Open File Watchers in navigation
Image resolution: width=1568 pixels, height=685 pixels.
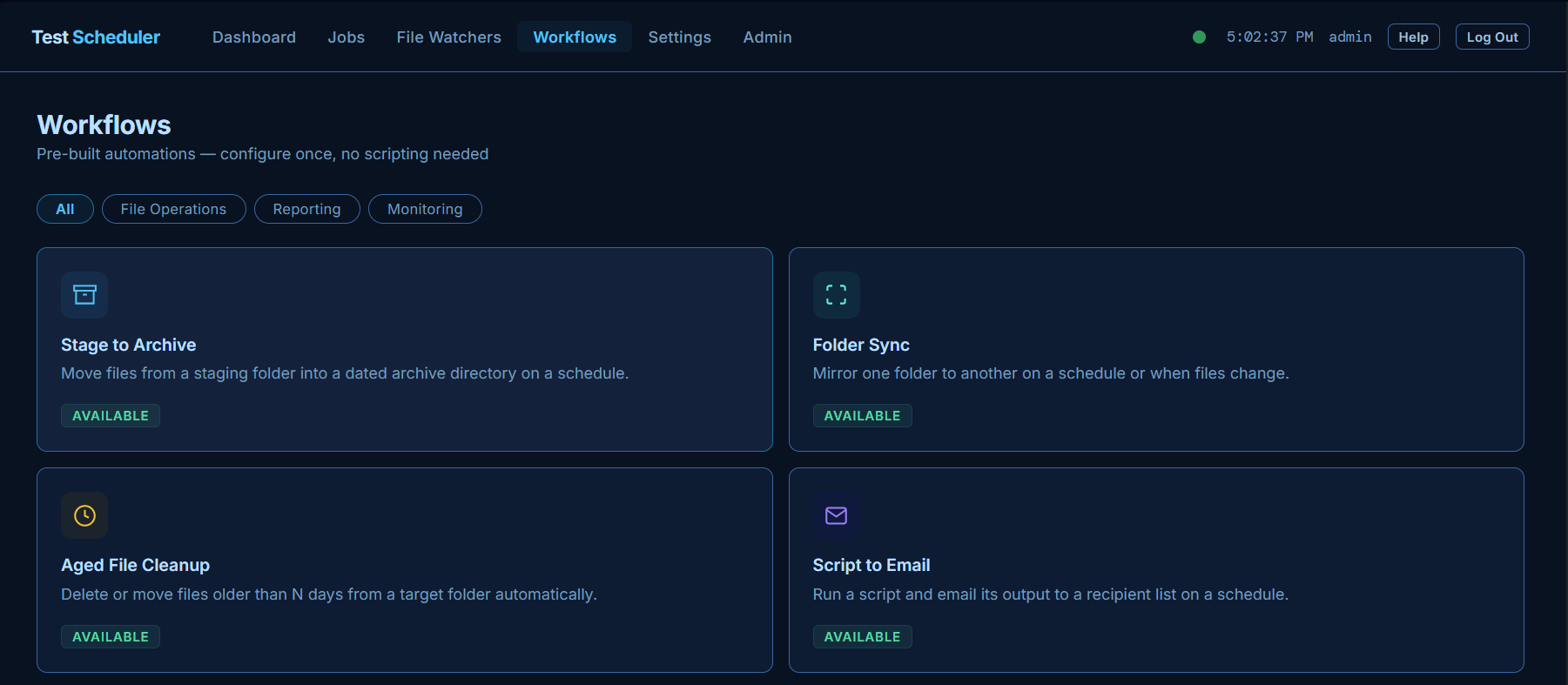(x=448, y=37)
